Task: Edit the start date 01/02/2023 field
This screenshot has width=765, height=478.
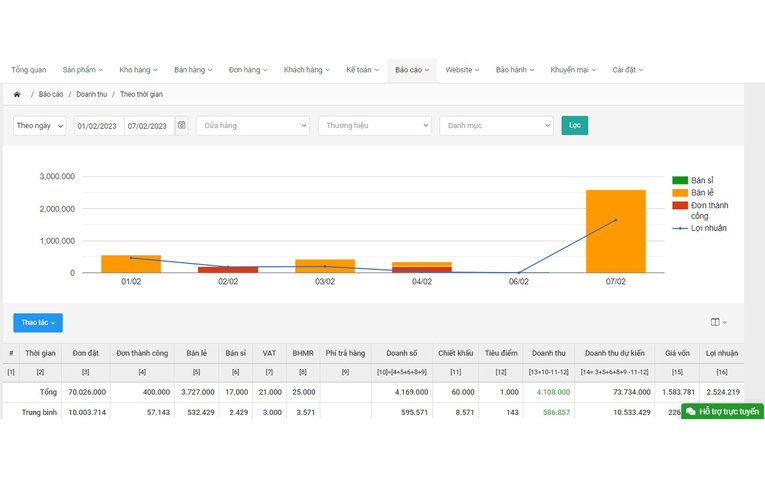Action: pos(99,126)
